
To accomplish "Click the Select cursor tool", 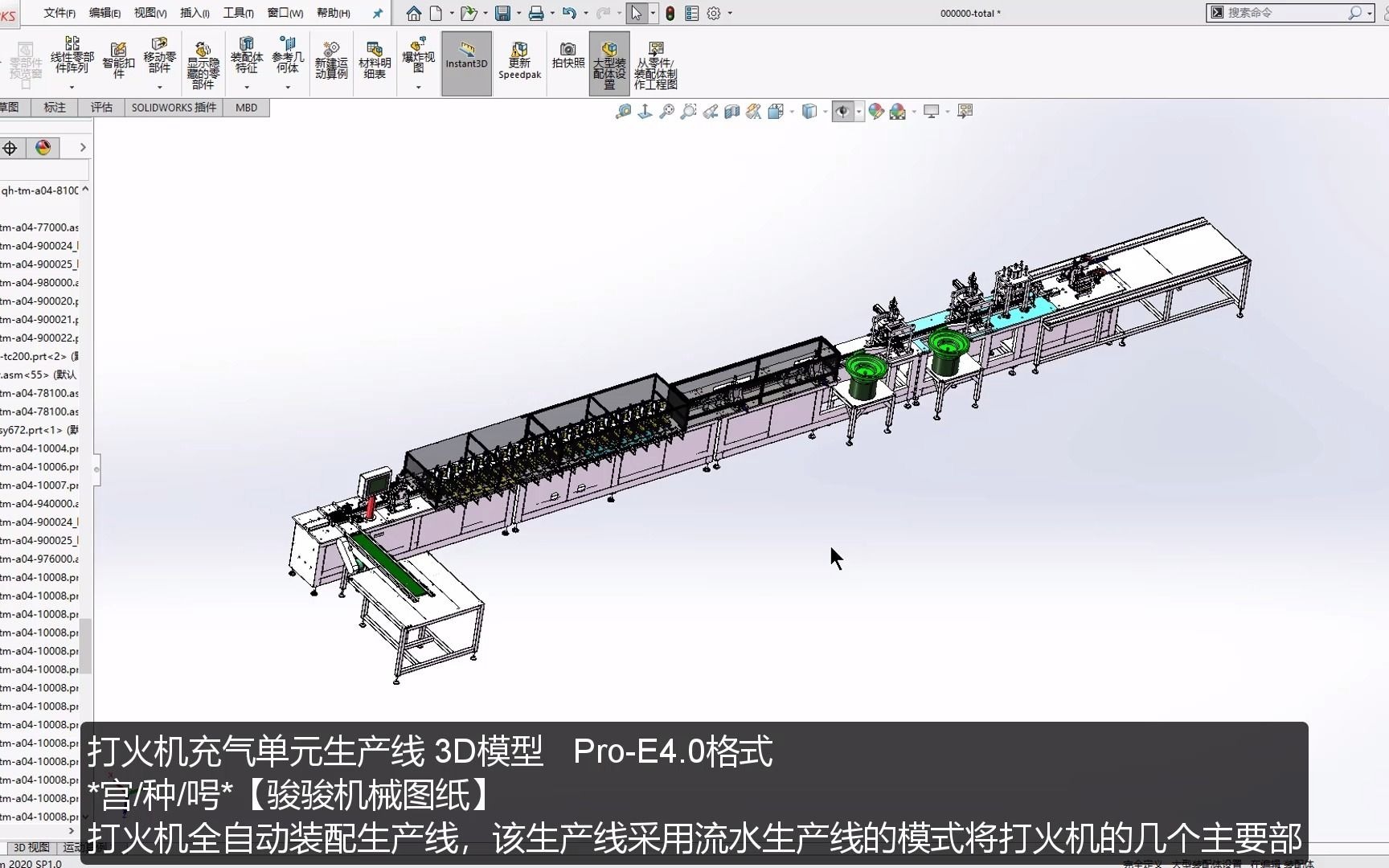I will [637, 13].
